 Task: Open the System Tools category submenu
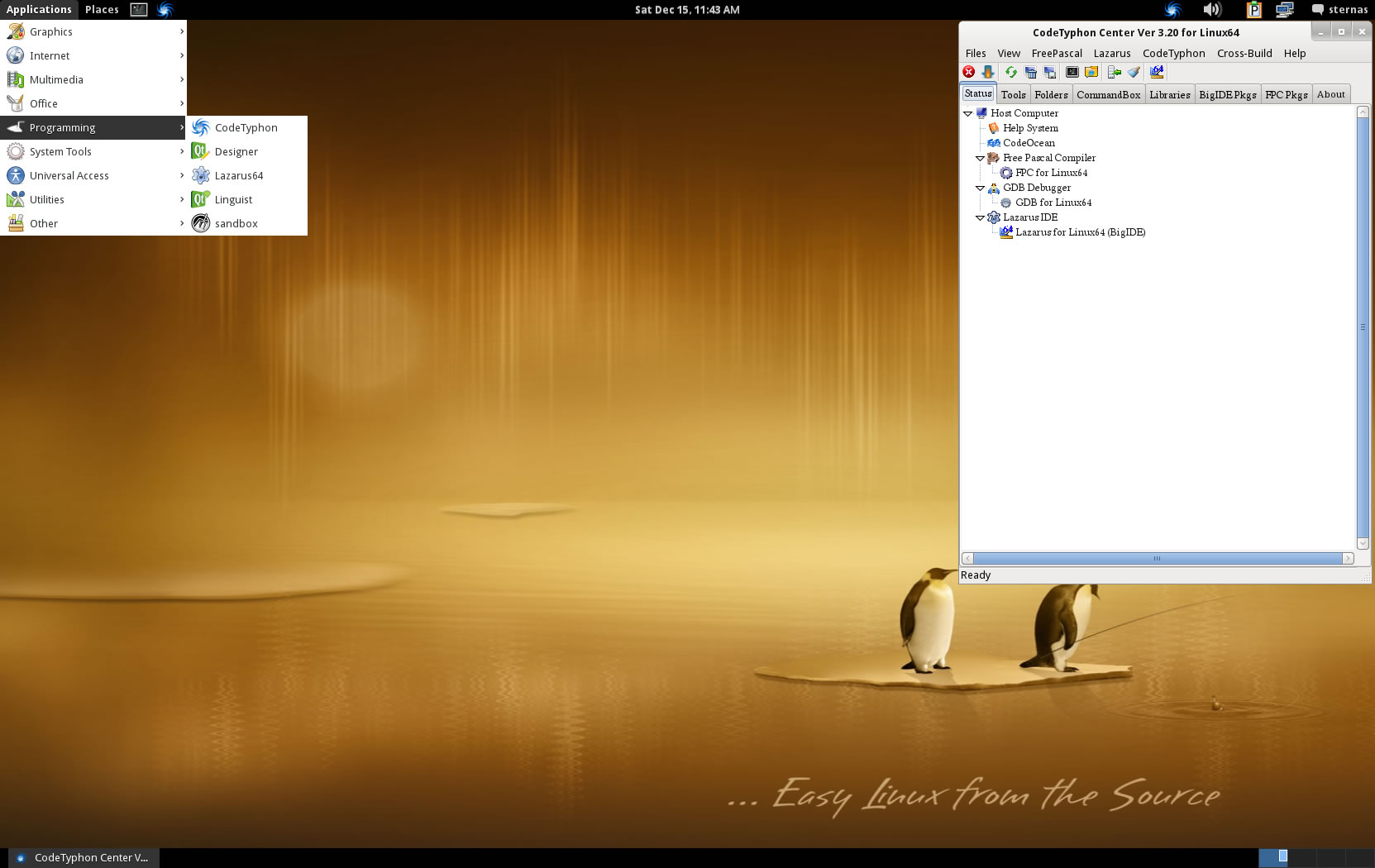pos(93,151)
